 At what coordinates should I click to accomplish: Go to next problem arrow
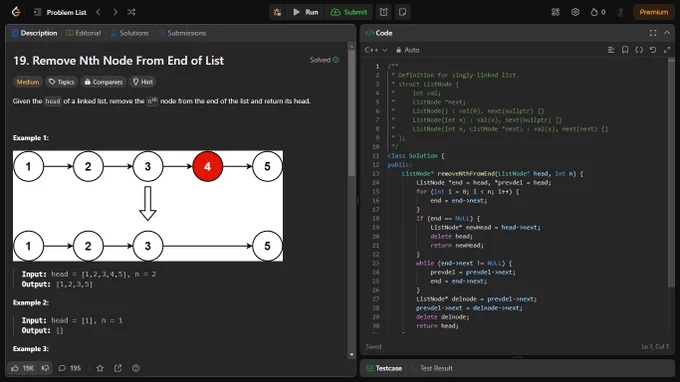click(x=115, y=12)
